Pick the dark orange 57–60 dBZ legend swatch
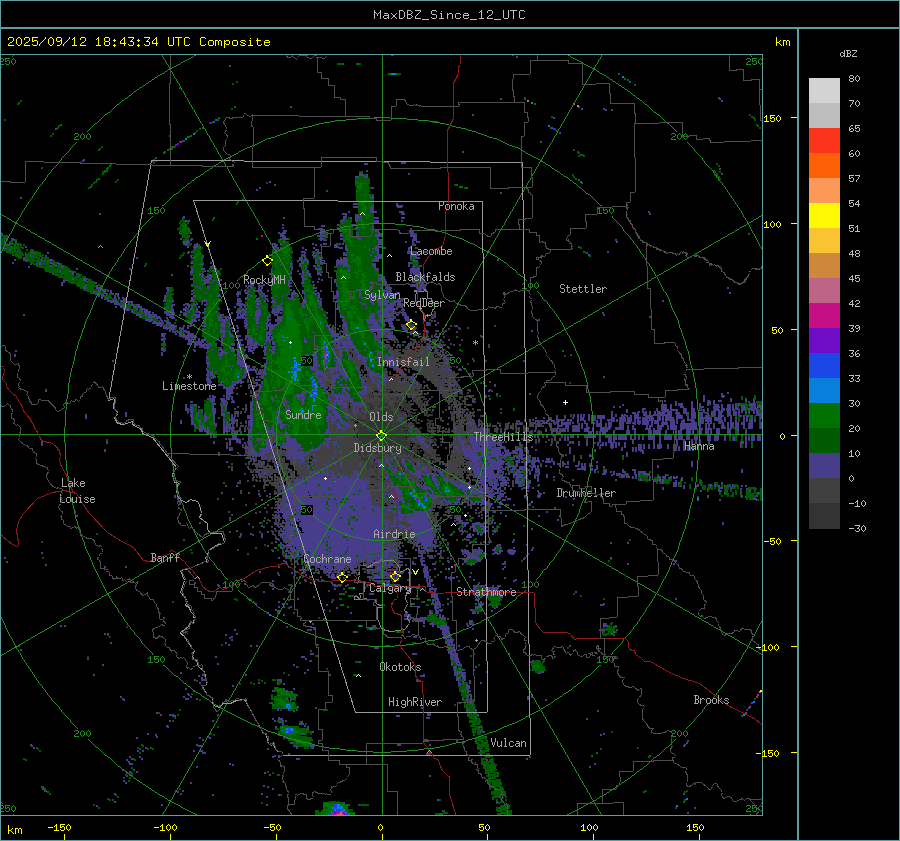900x841 pixels. pos(824,166)
